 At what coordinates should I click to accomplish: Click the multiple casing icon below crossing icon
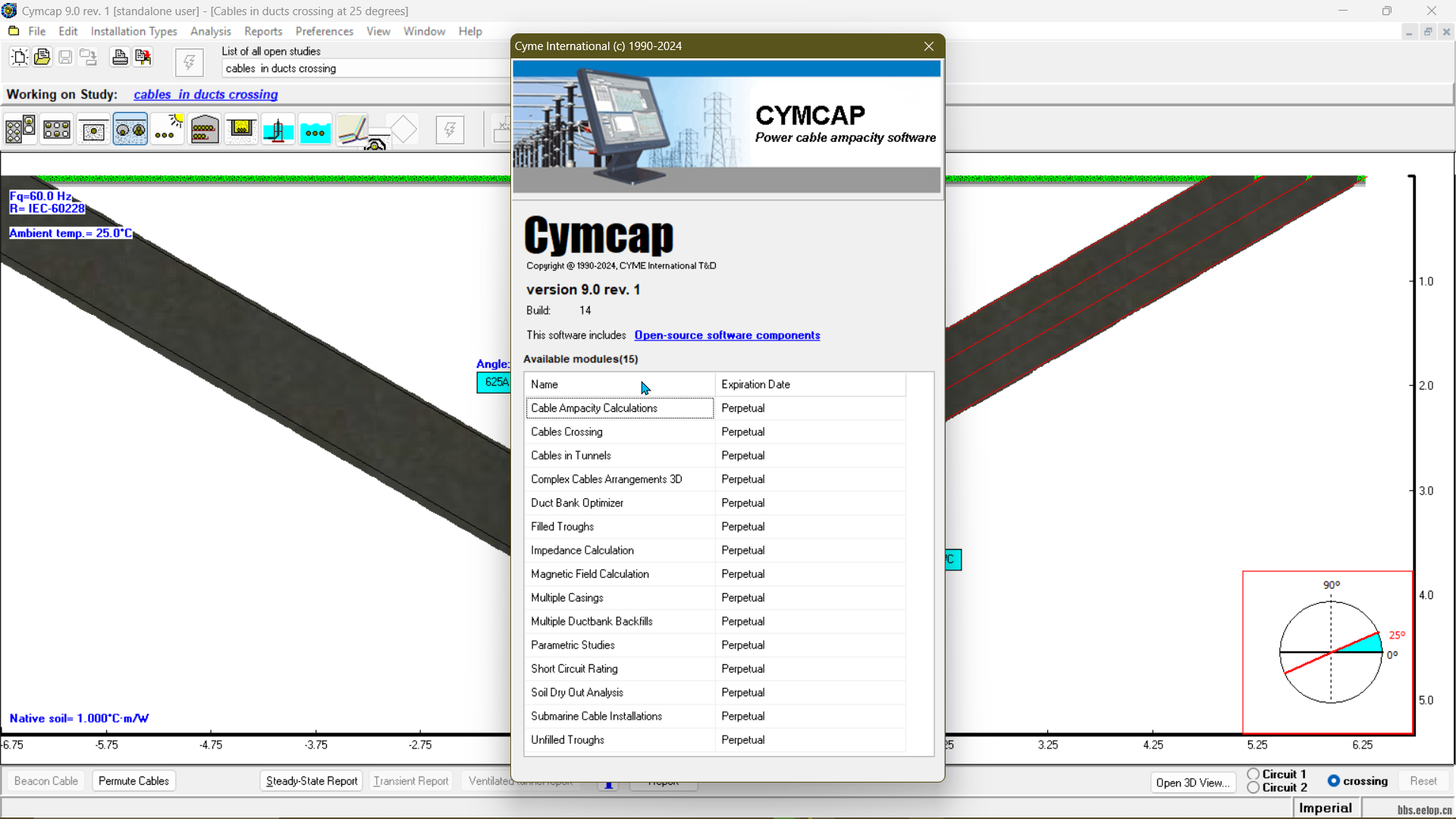[377, 142]
